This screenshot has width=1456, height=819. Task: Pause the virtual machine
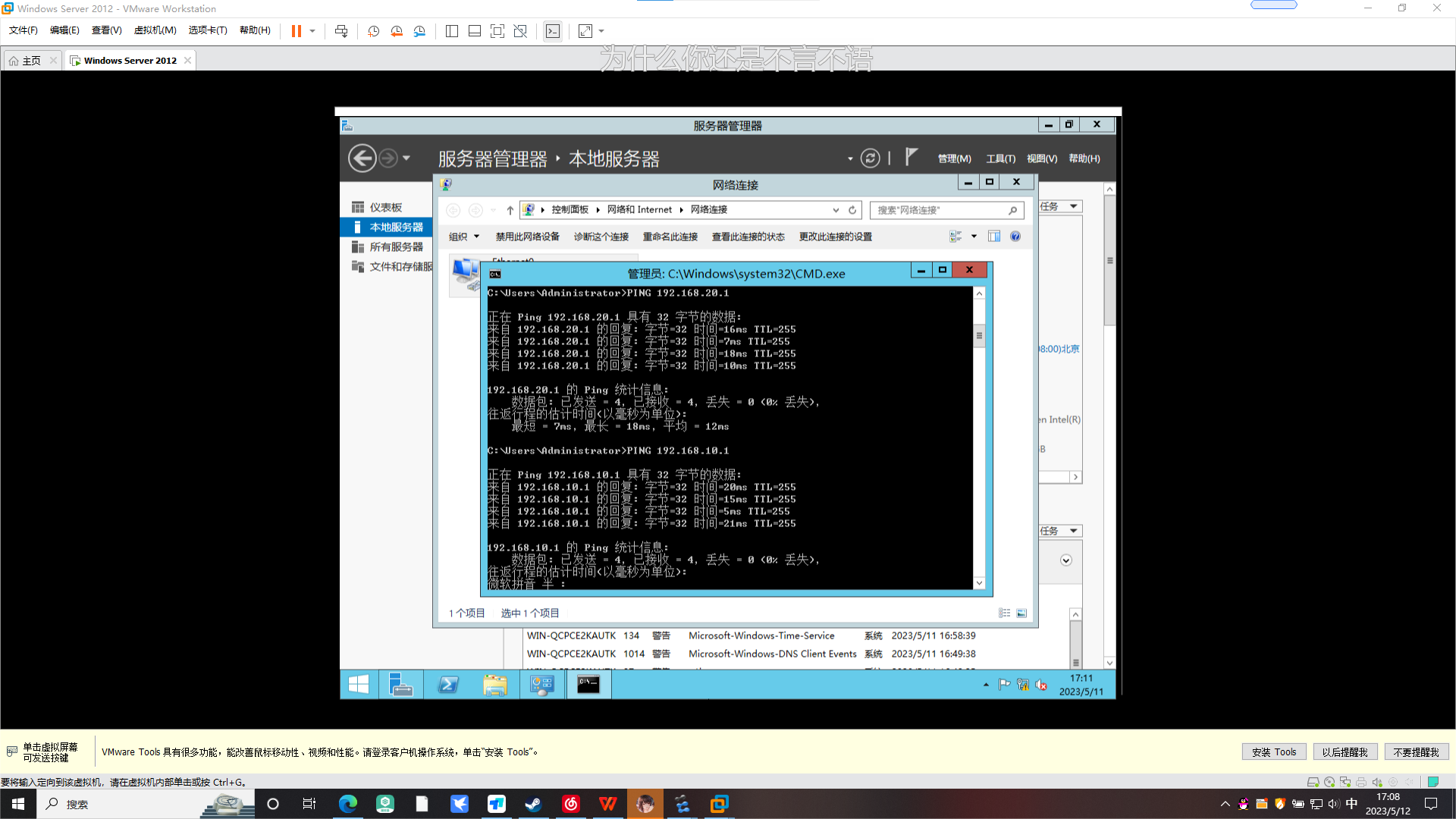pyautogui.click(x=296, y=31)
